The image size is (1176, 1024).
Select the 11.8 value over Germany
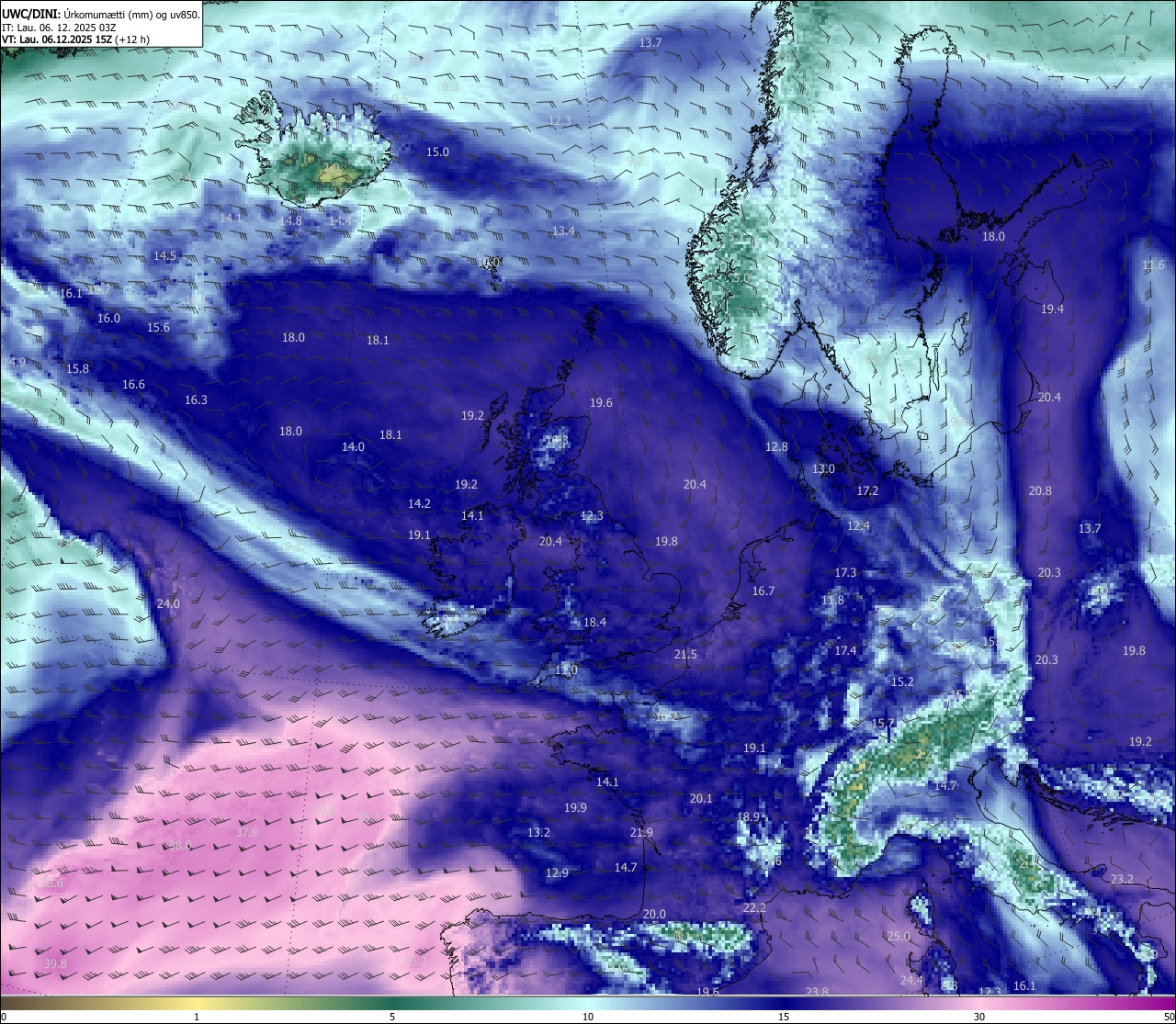tap(832, 601)
